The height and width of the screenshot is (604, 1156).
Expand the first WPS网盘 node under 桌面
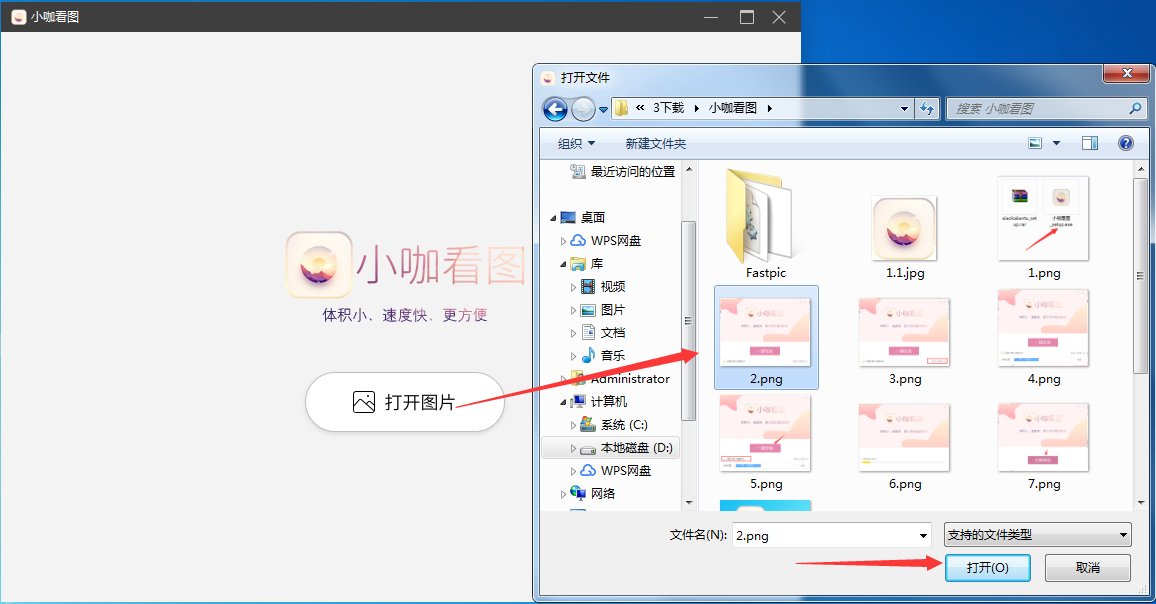563,241
